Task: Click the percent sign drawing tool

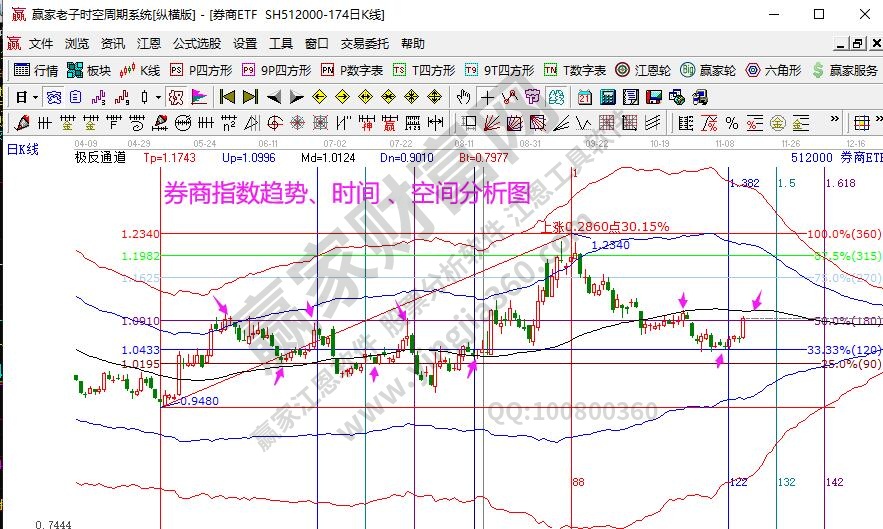Action: coord(732,123)
